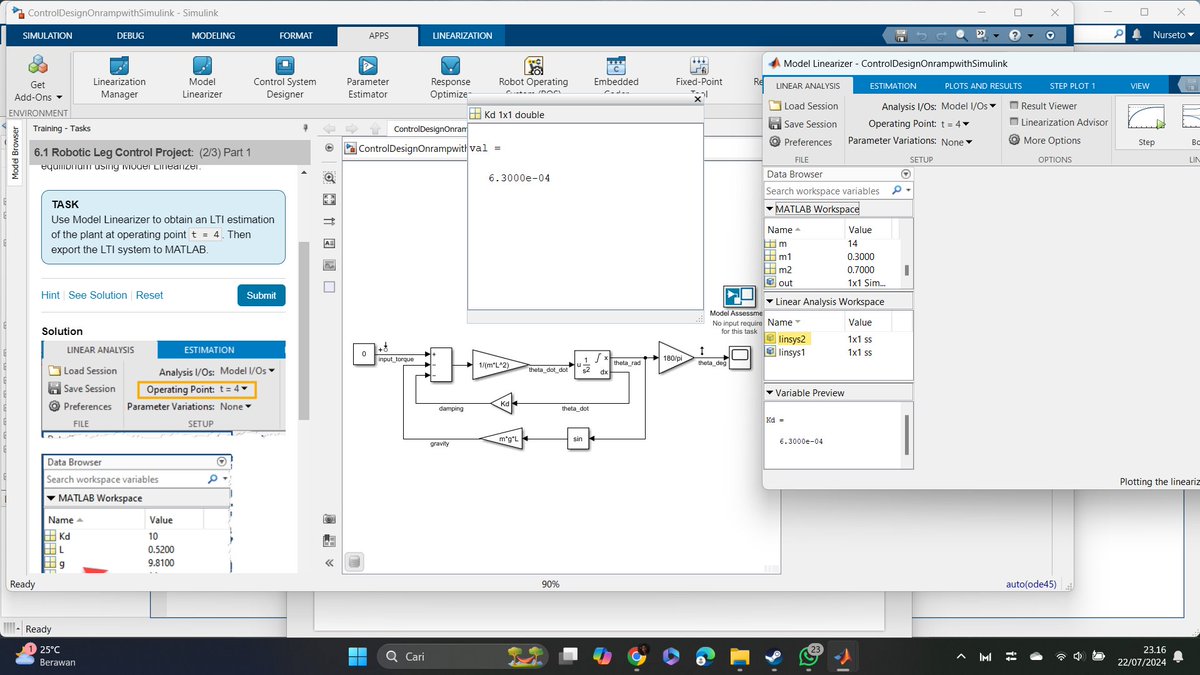Click the MATLAB icon in the taskbar
Image resolution: width=1200 pixels, height=675 pixels.
click(843, 657)
